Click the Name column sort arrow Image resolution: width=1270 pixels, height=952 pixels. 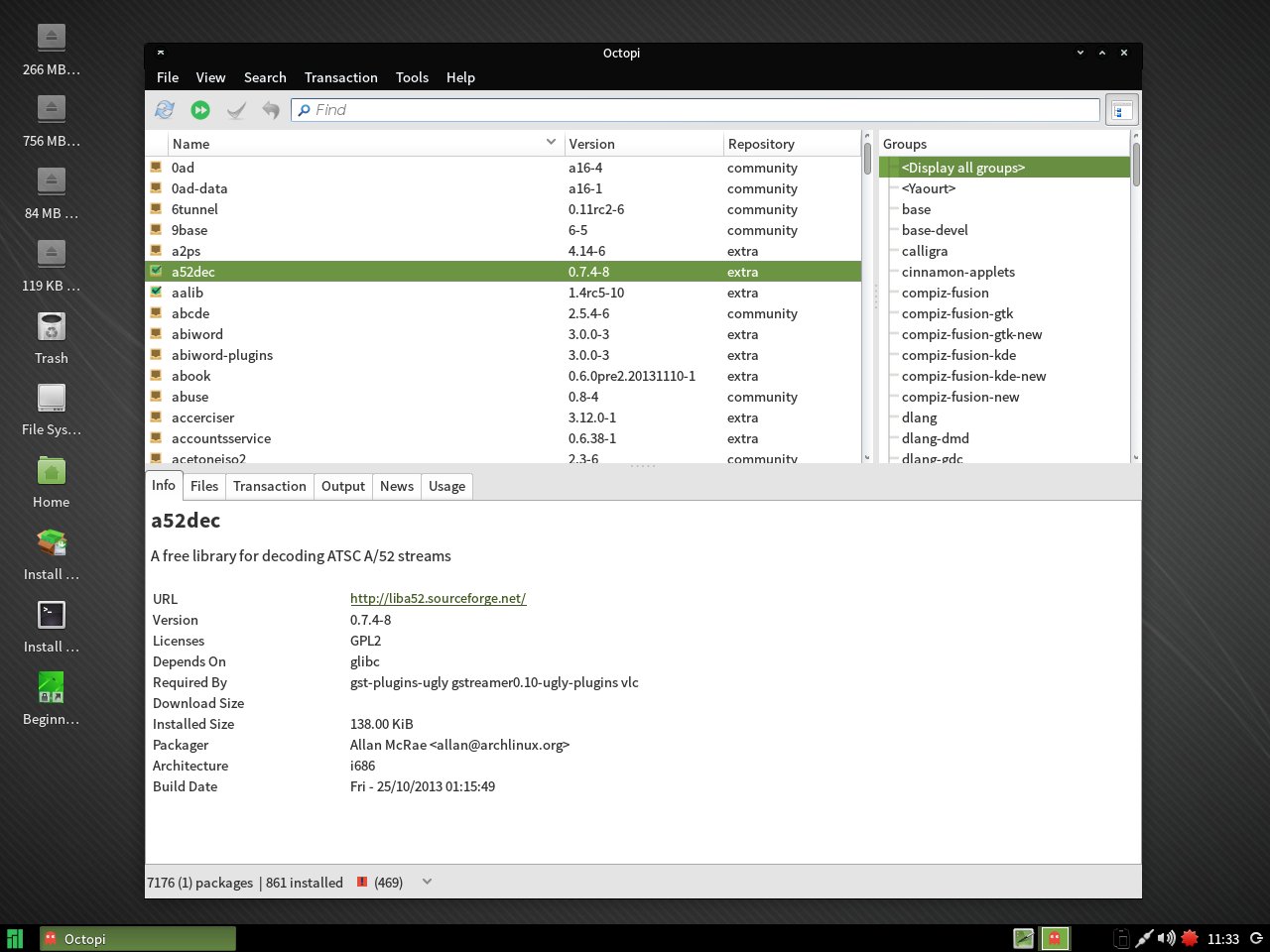tap(551, 143)
